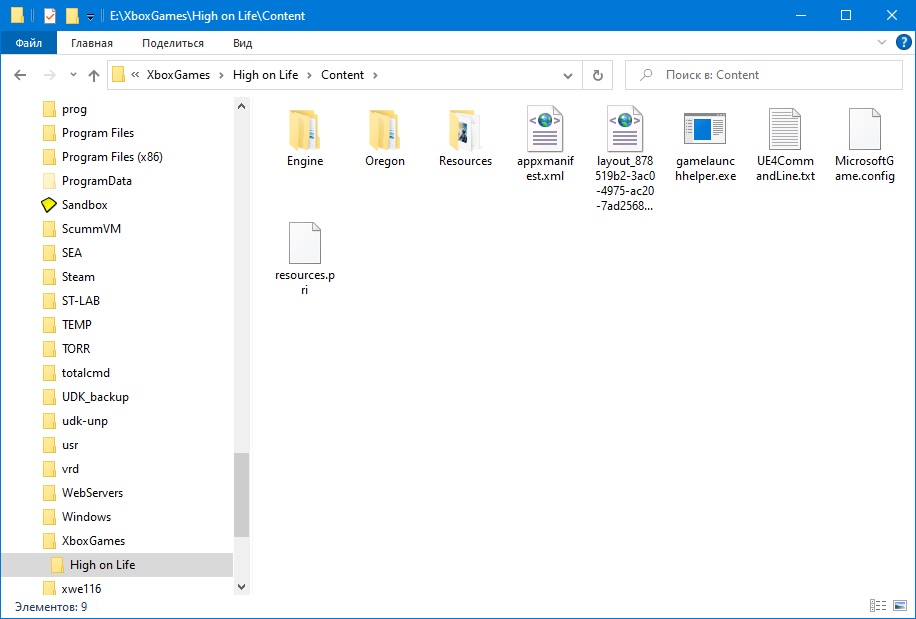Select MicrosoftGame.config file
Screen dimensions: 916x619
[865, 143]
